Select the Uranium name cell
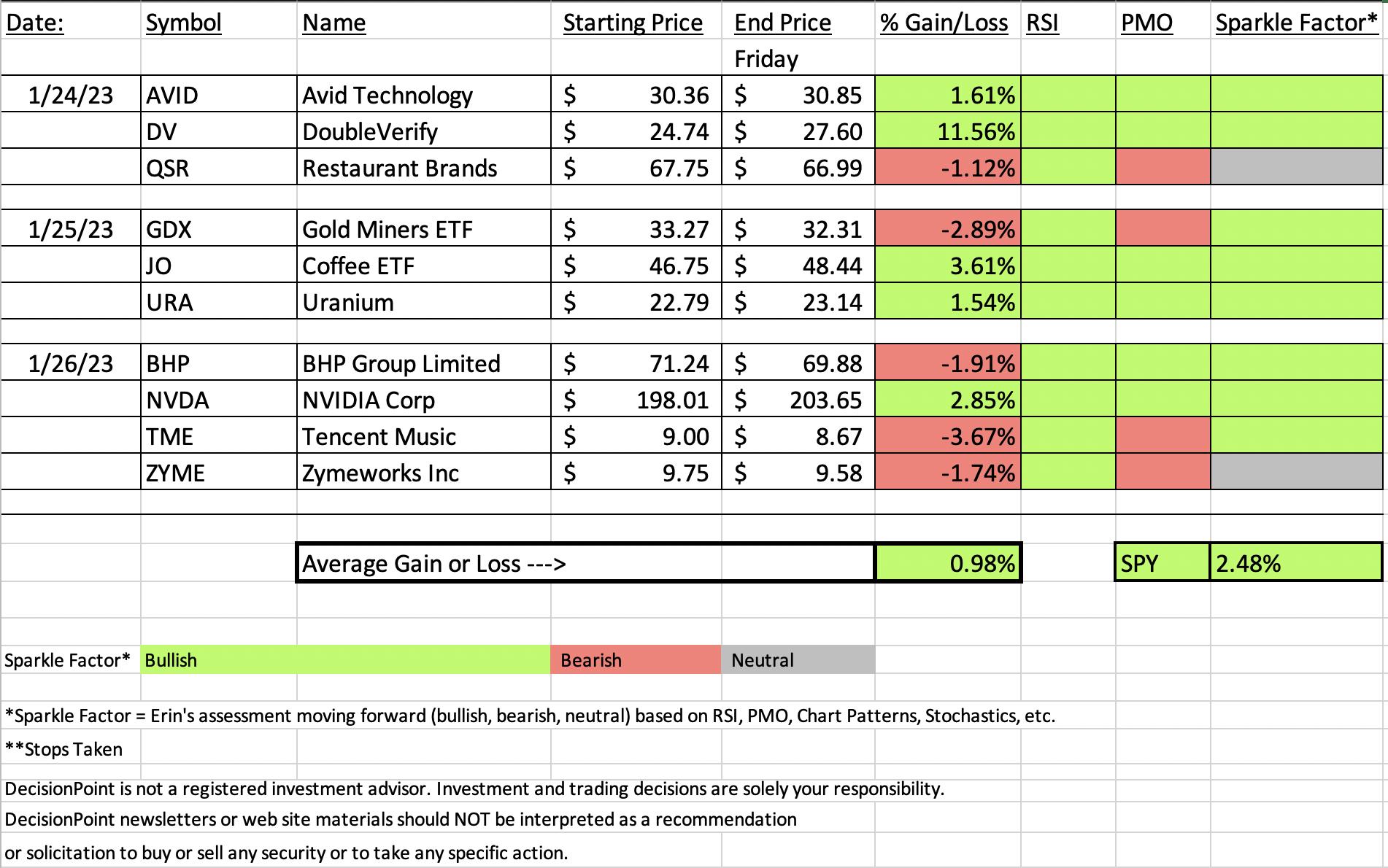Viewport: 1388px width, 868px height. (x=424, y=302)
